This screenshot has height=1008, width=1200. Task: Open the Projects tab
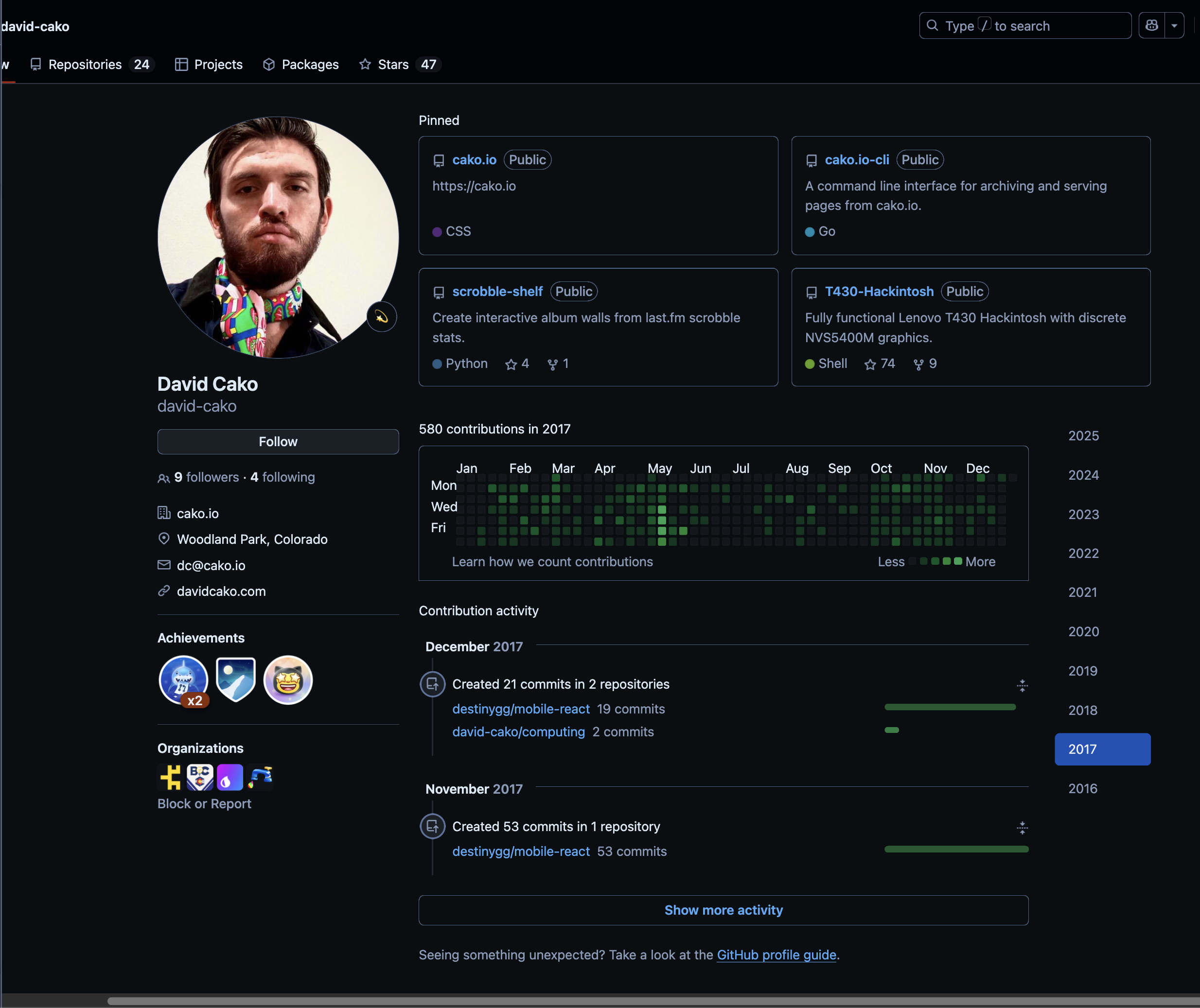[x=209, y=65]
